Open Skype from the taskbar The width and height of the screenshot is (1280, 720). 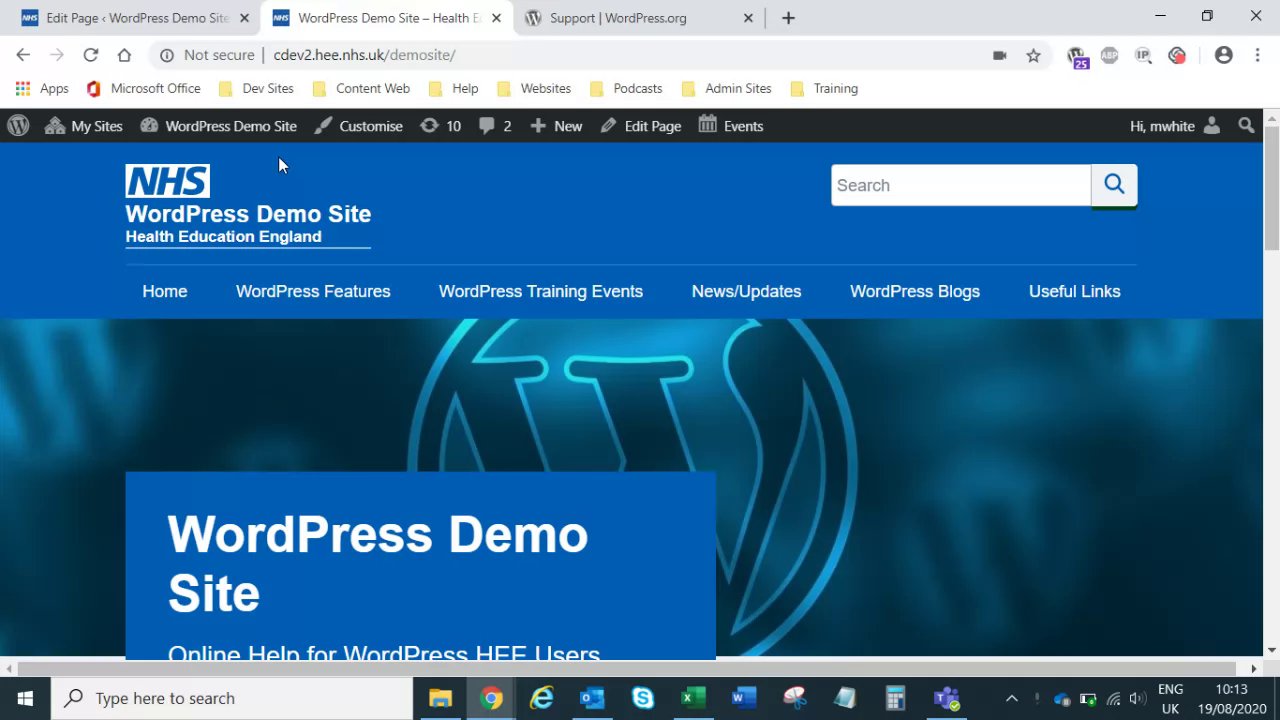[x=643, y=698]
